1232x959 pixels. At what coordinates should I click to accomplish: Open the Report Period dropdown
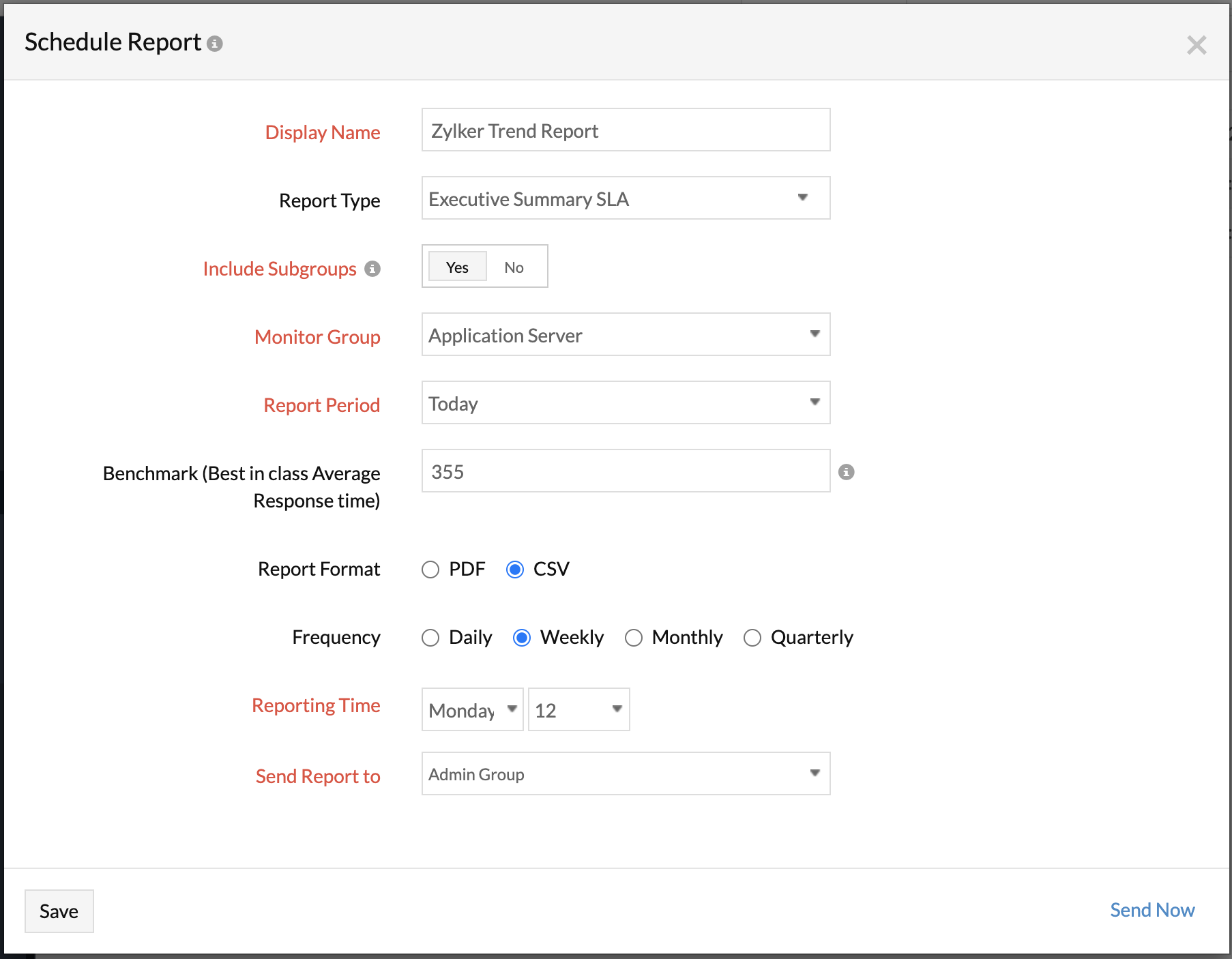626,402
